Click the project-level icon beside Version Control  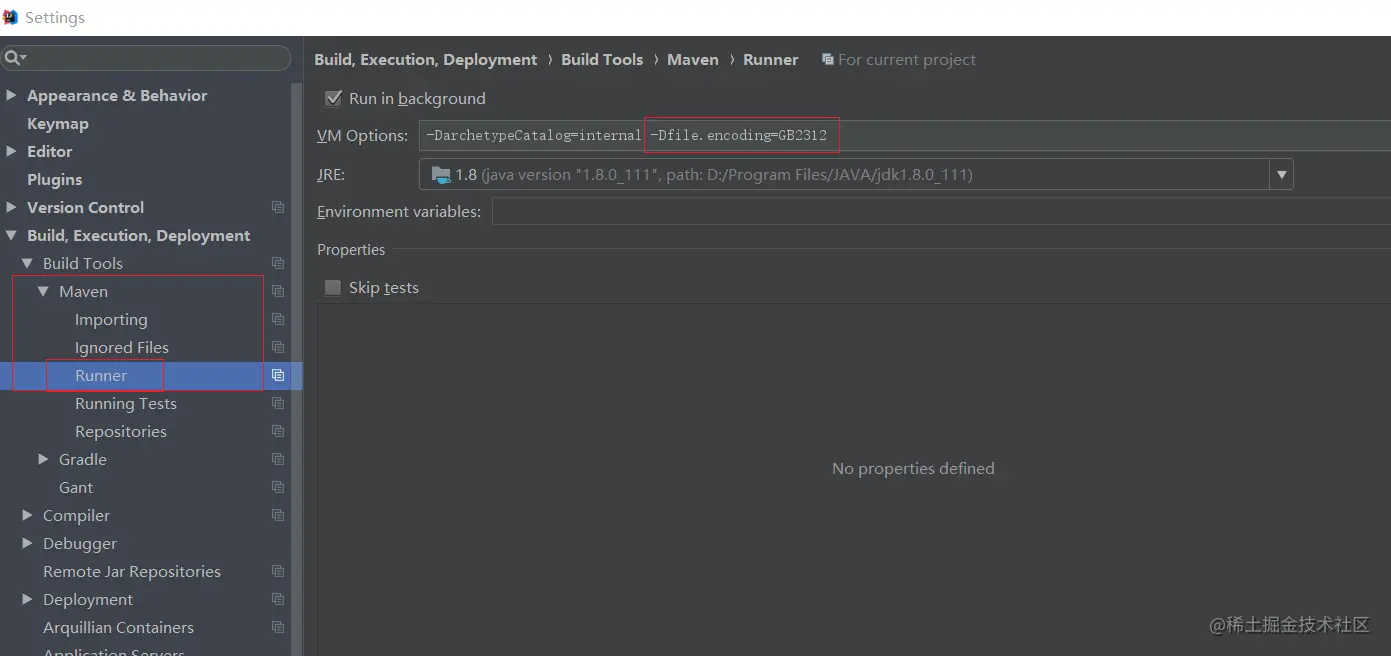point(278,207)
